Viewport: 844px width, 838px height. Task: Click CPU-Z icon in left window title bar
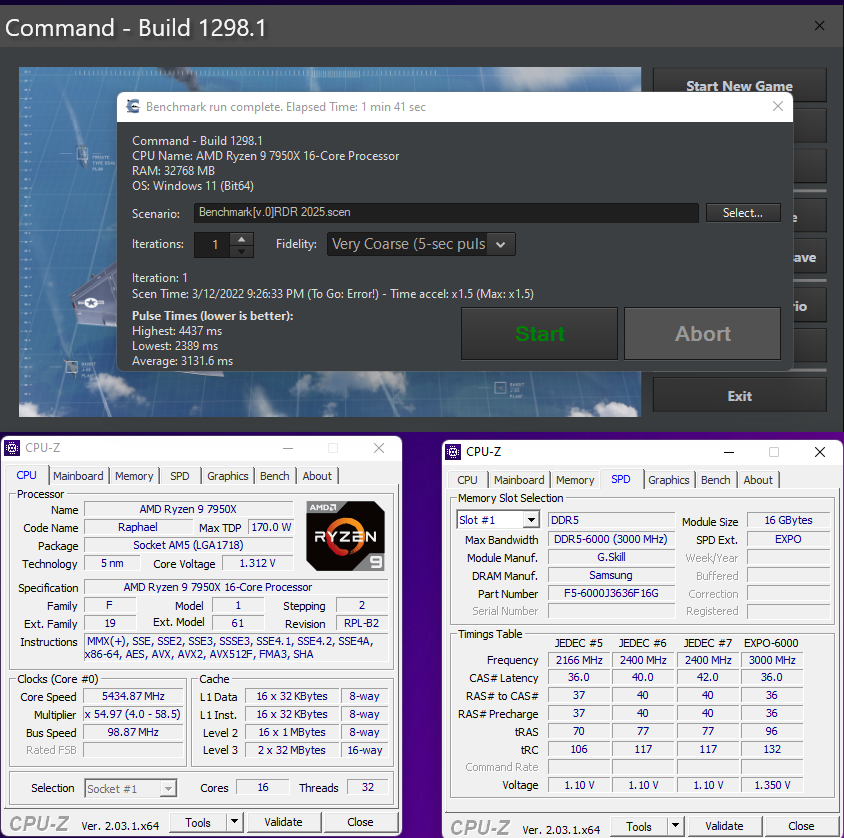pos(12,448)
